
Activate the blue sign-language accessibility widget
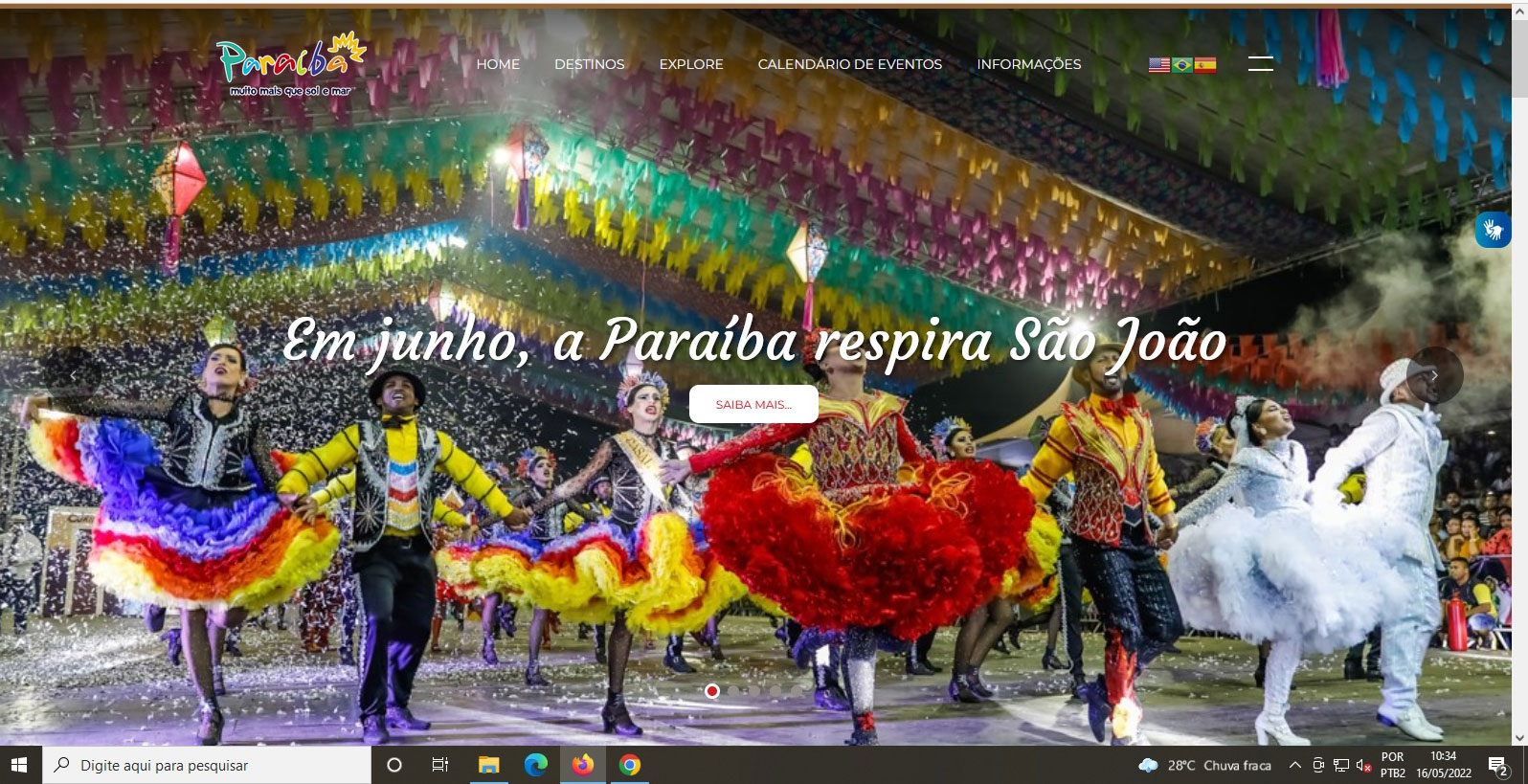[x=1493, y=230]
